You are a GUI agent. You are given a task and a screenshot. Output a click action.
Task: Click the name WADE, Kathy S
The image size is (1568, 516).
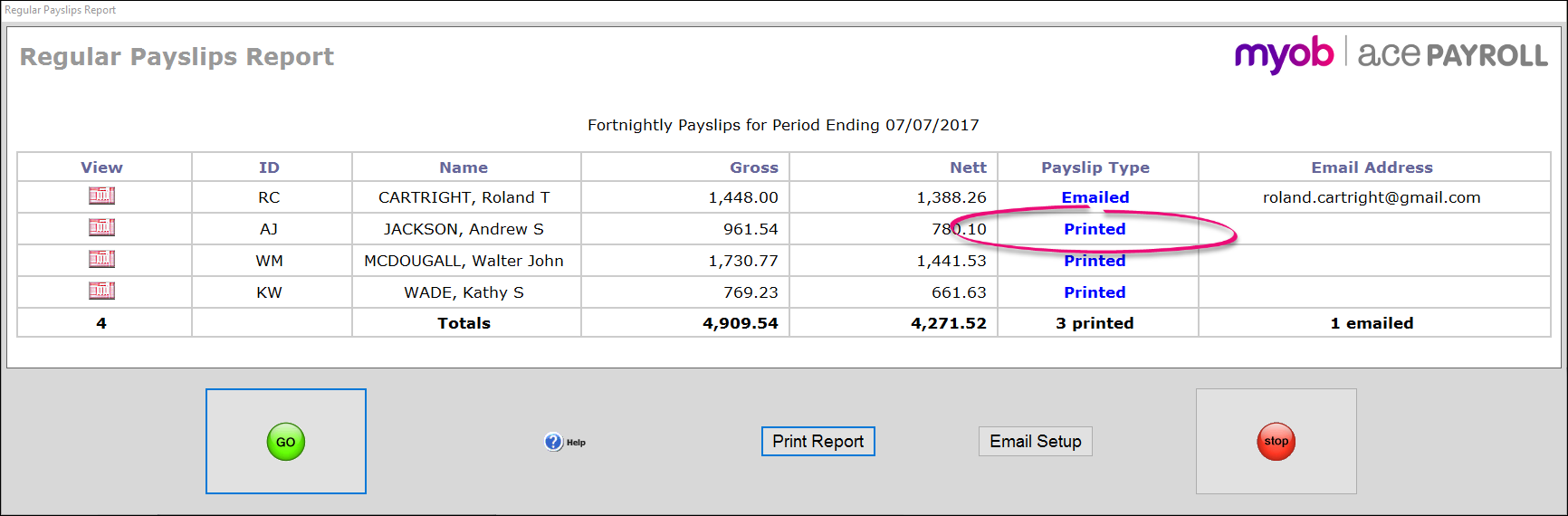click(464, 292)
